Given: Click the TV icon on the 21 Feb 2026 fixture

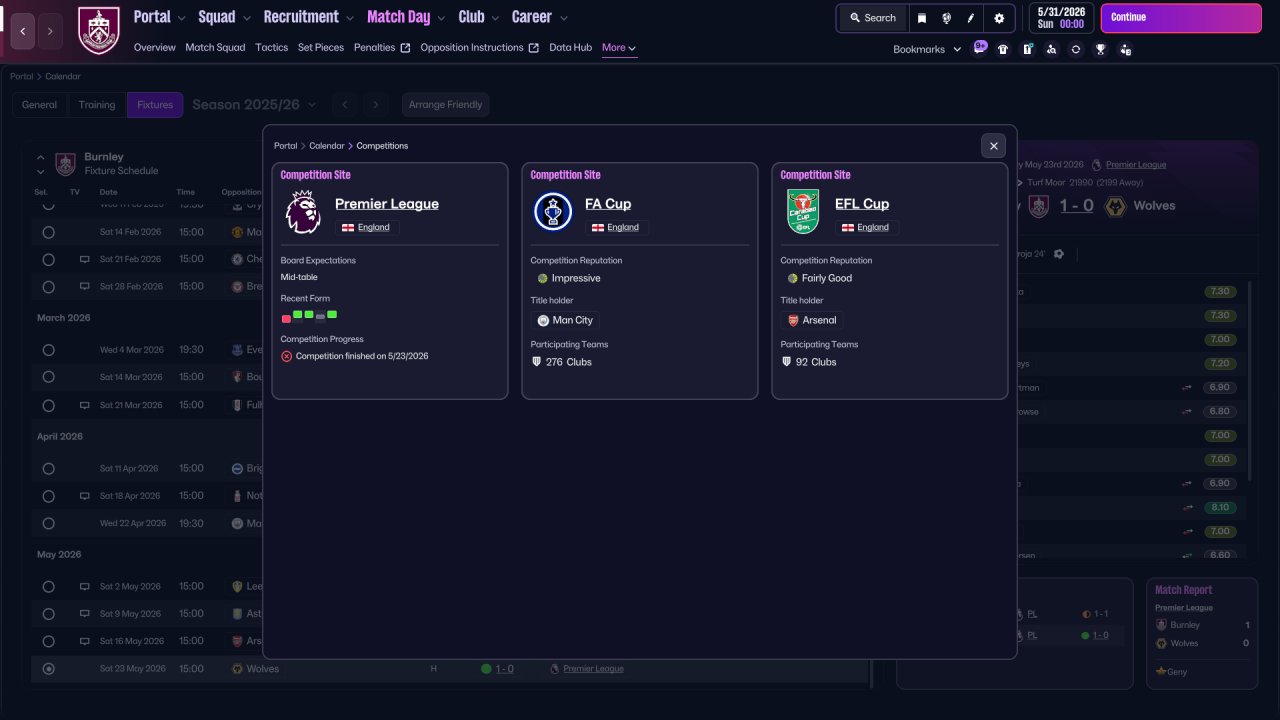Looking at the screenshot, I should 85,259.
